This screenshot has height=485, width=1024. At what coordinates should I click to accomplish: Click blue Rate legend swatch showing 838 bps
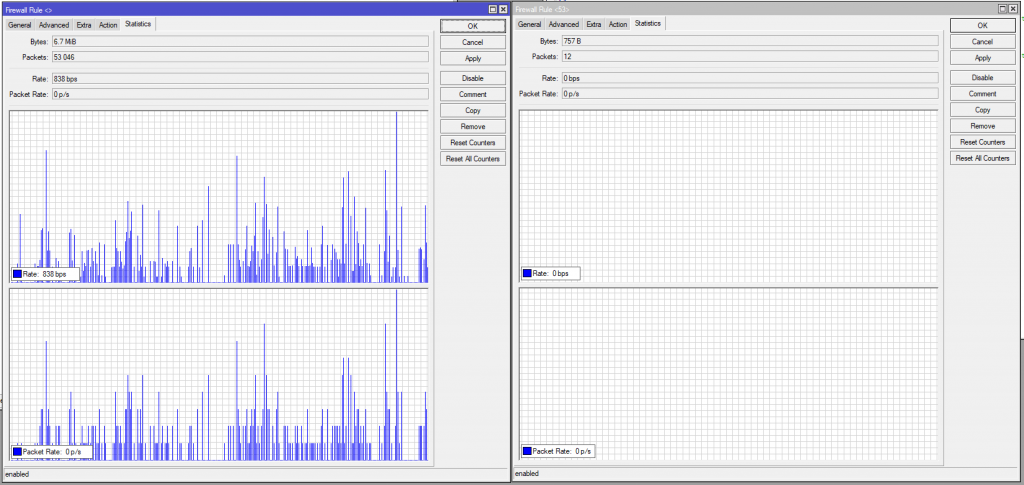click(x=19, y=274)
